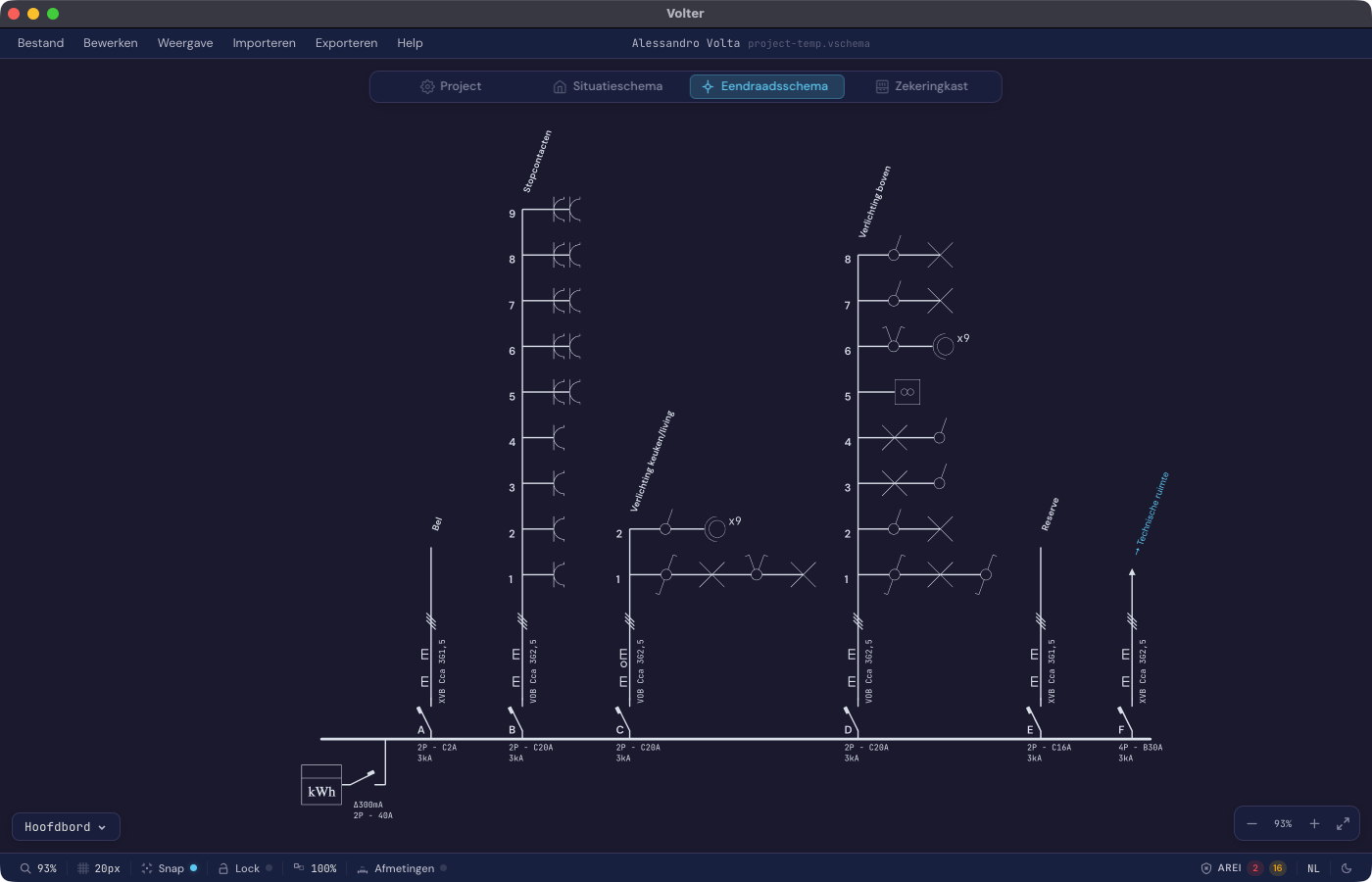Click the transformer symbol on circuit D row 5
The image size is (1372, 882).
pos(906,392)
